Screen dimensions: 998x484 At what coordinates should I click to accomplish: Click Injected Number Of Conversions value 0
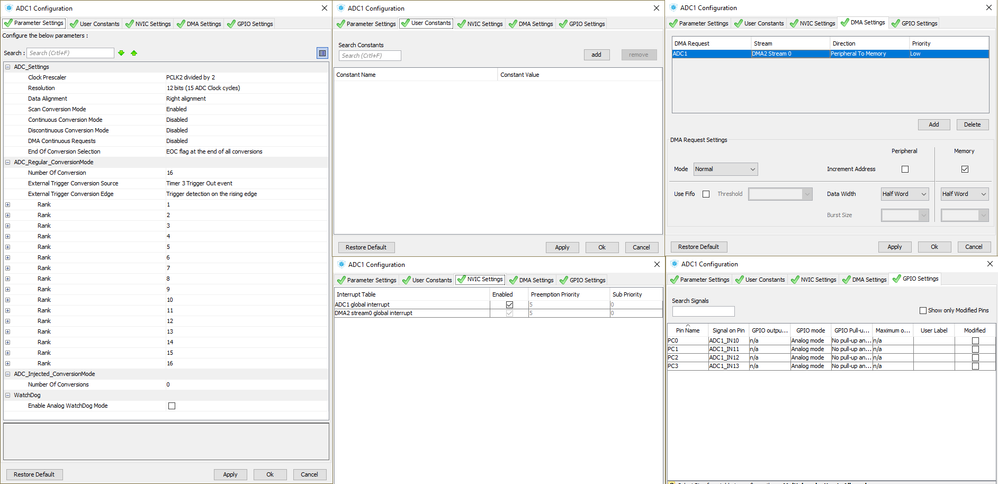[x=168, y=385]
